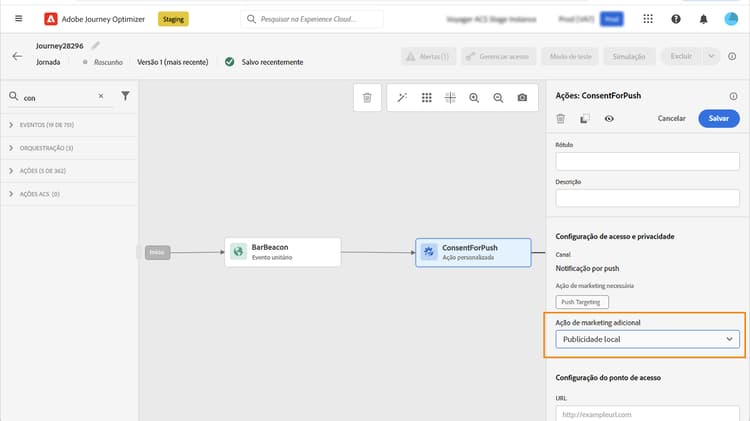Viewport: 750px width, 421px height.
Task: Click the Cancelar button
Action: 671,118
